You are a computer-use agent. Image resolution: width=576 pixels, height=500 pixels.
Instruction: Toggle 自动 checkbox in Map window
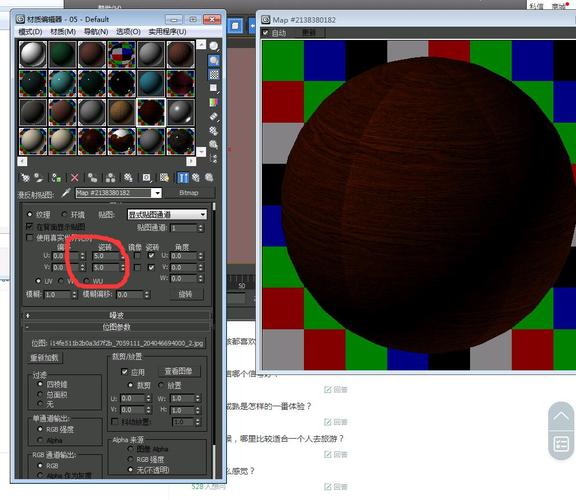coord(266,33)
